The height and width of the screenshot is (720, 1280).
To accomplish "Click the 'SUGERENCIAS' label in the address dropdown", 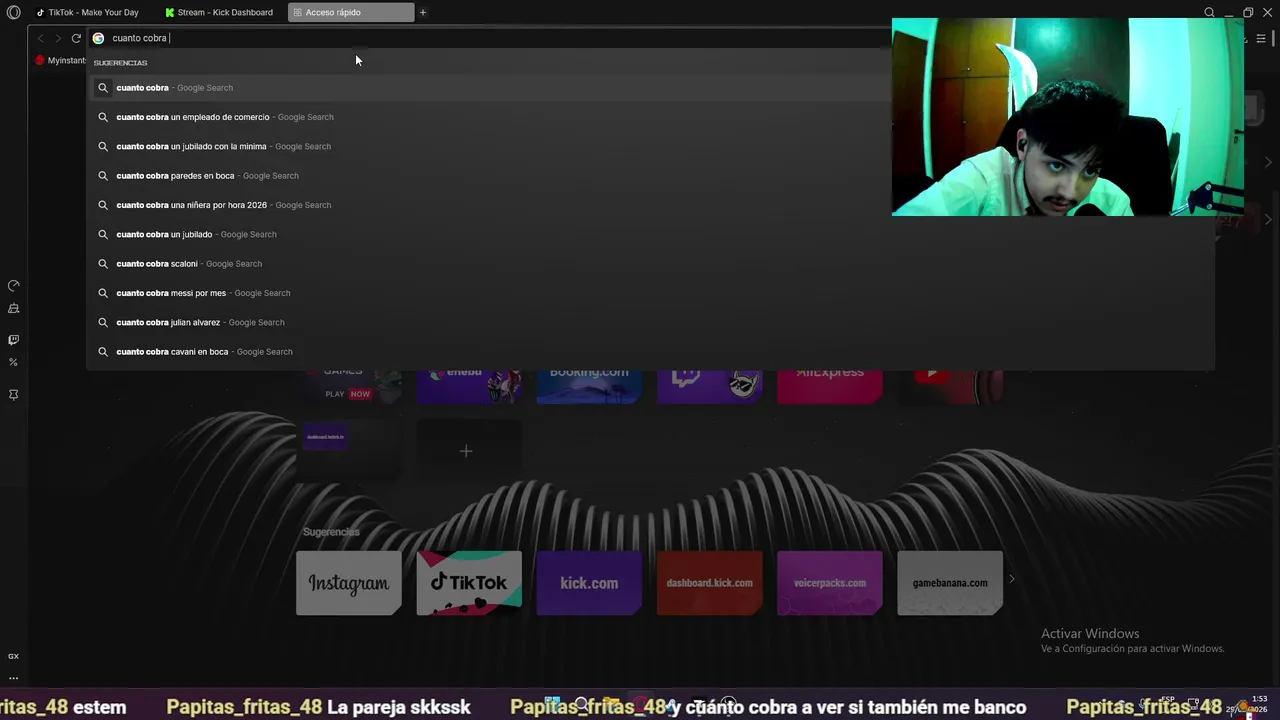I will click(x=120, y=63).
